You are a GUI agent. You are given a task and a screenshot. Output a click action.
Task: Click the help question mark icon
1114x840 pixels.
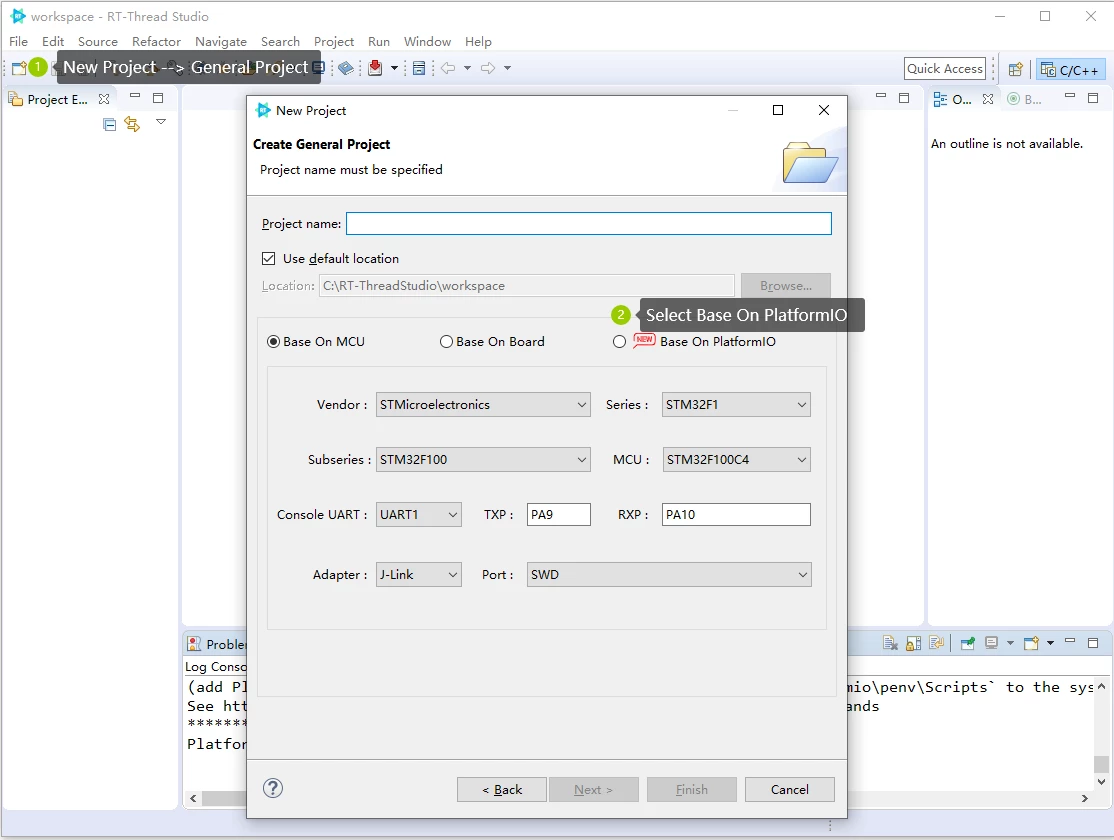(273, 788)
